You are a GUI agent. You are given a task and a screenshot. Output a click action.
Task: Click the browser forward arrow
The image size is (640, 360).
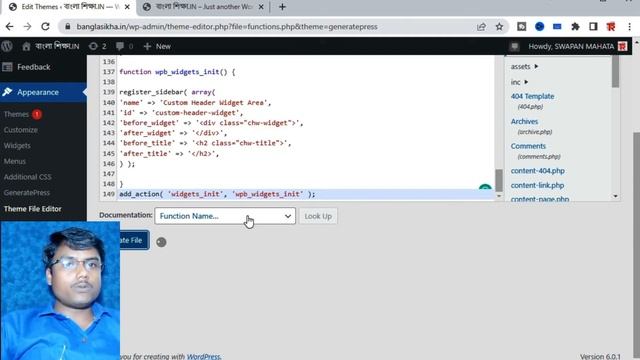coord(27,27)
